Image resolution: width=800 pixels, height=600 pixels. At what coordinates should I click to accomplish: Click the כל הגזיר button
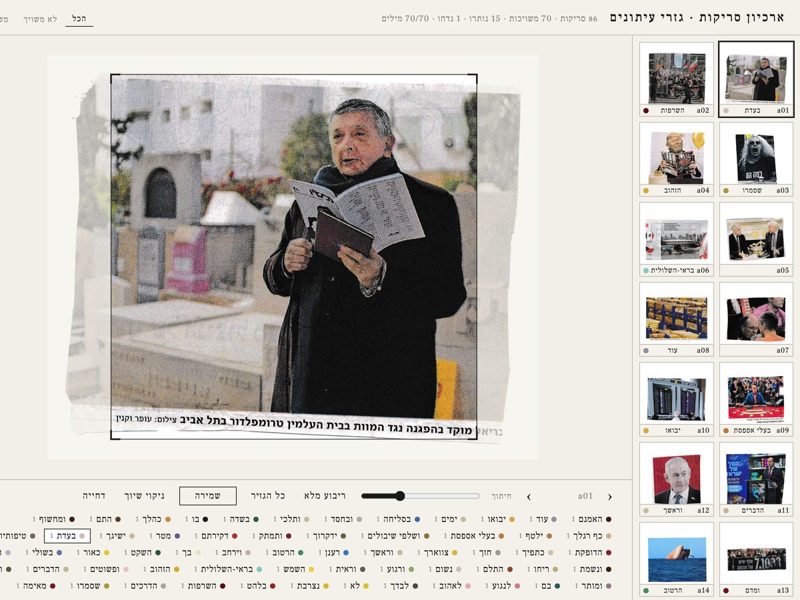point(268,496)
